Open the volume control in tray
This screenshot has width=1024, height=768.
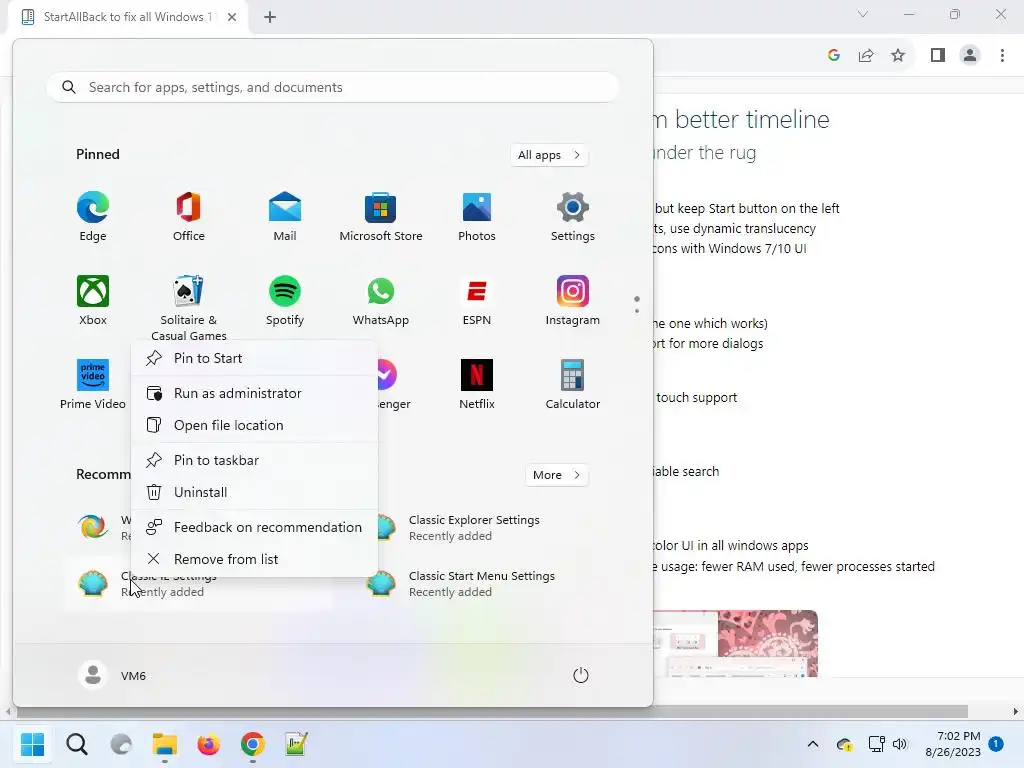(900, 744)
